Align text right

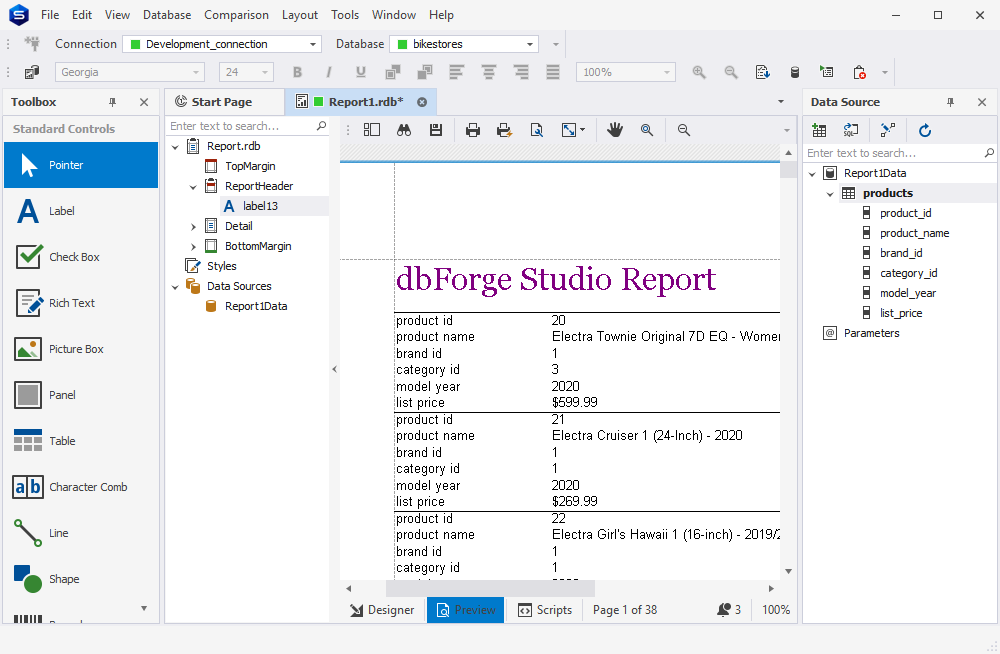[521, 72]
